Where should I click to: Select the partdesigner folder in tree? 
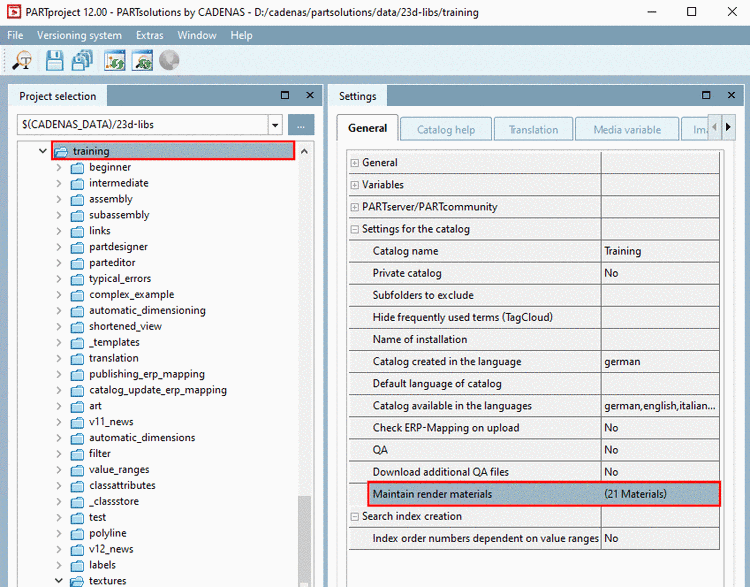(118, 247)
